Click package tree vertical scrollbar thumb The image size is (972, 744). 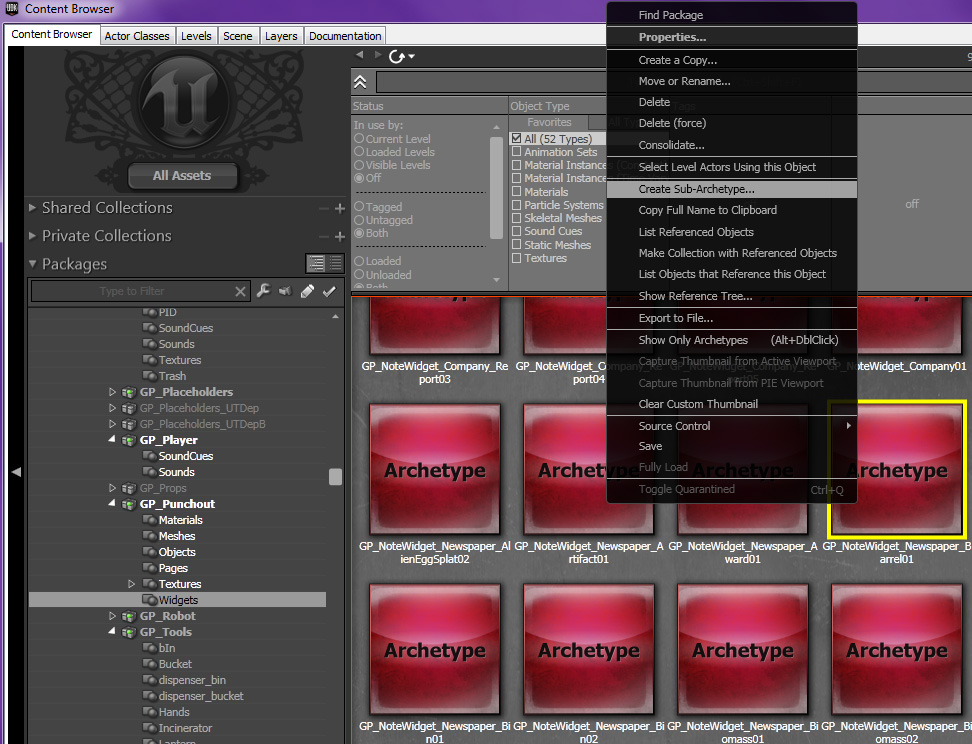pos(335,476)
